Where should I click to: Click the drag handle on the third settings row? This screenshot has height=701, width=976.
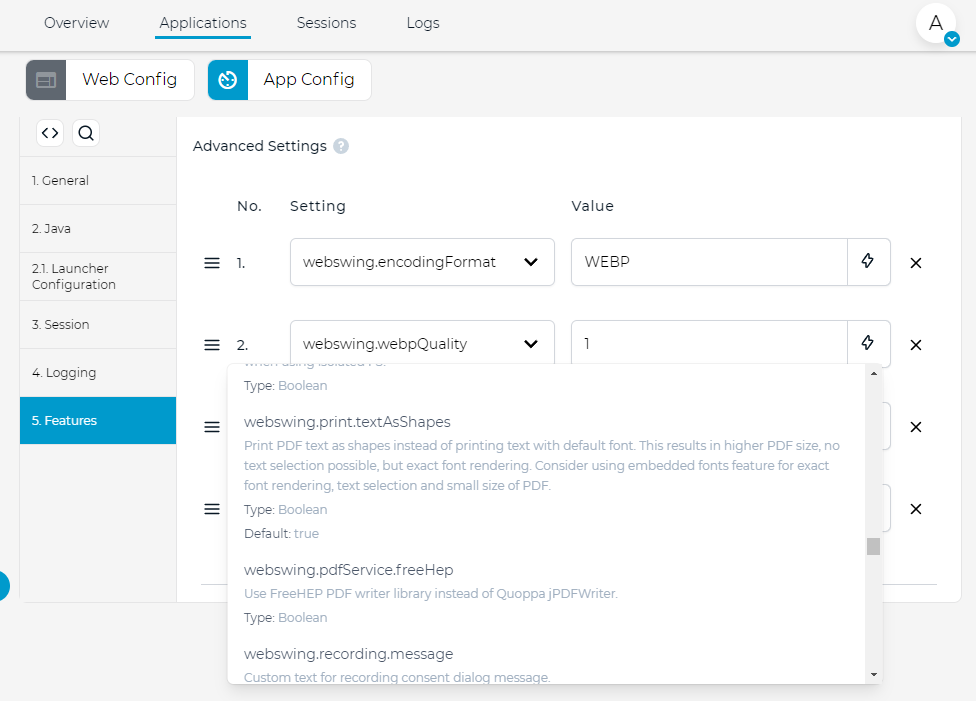tap(212, 427)
